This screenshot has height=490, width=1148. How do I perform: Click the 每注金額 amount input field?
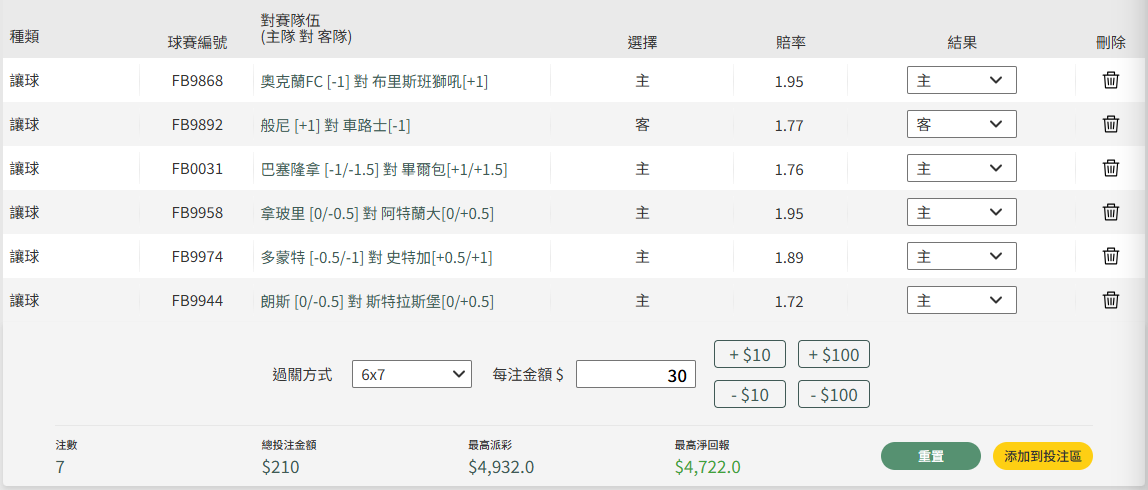[x=635, y=375]
